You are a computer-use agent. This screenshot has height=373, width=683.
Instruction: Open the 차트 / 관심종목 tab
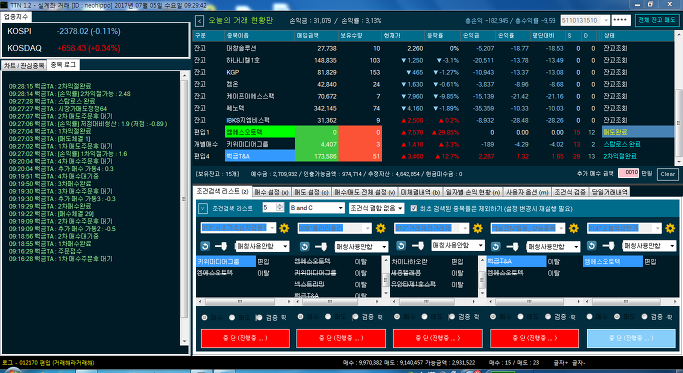pos(24,65)
